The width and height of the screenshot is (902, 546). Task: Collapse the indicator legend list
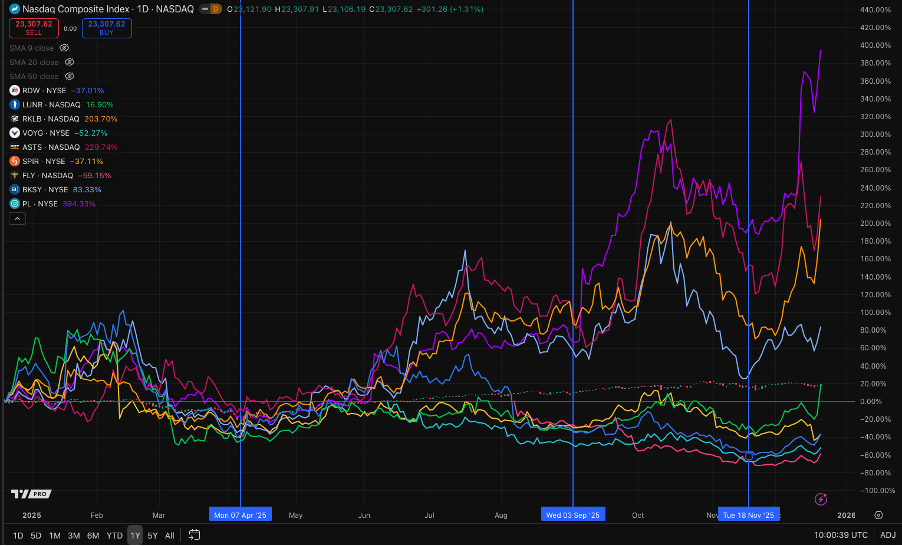(x=15, y=219)
